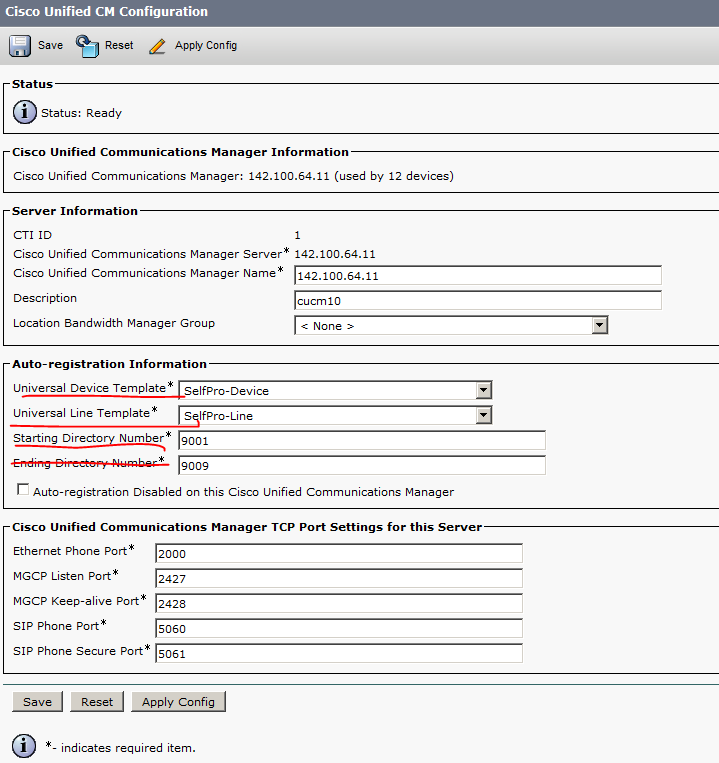
Task: Click the MGCP Listen Port field
Action: pyautogui.click(x=339, y=579)
